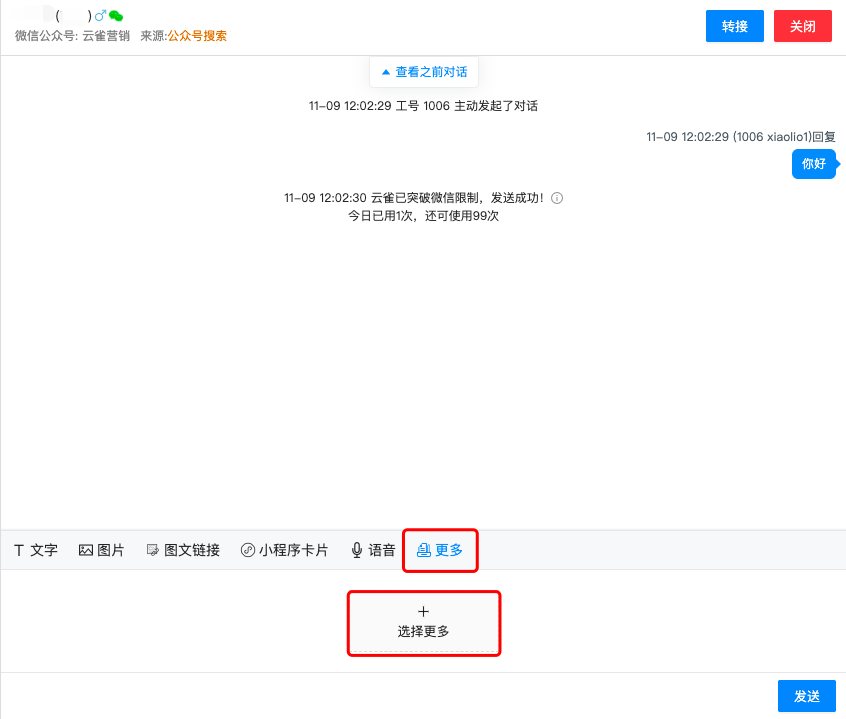
Task: Expand 查看之前对话 to load earlier conversation
Action: pos(423,71)
